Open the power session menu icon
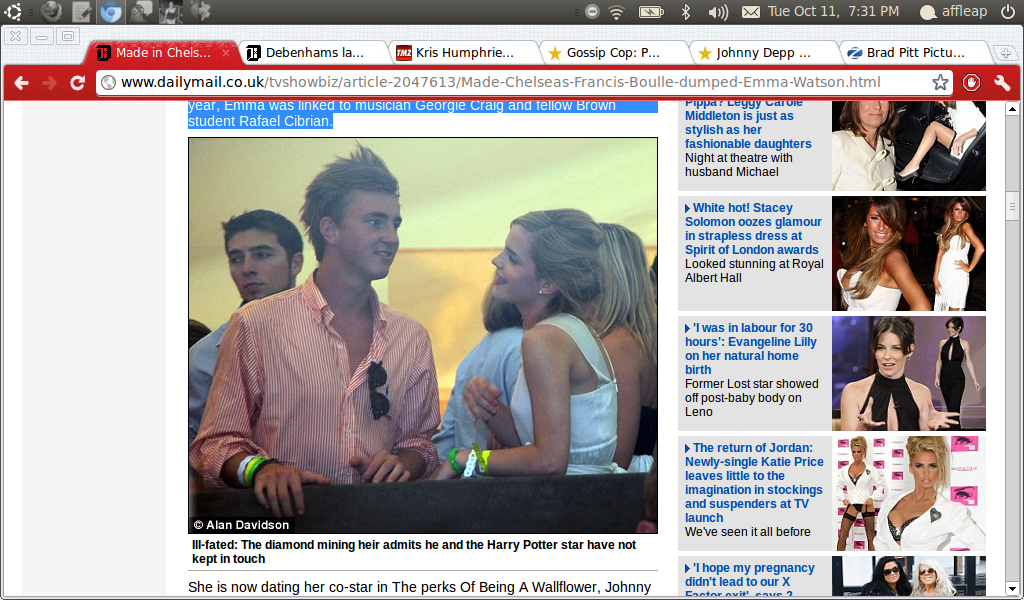Image resolution: width=1024 pixels, height=600 pixels. tap(1008, 11)
